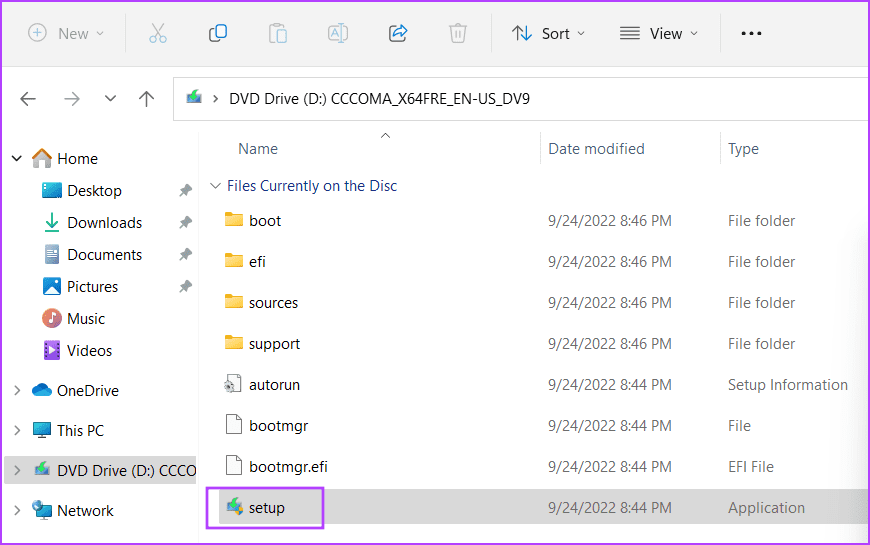This screenshot has height=545, width=870.
Task: Select the bootmgr file icon
Action: [234, 425]
